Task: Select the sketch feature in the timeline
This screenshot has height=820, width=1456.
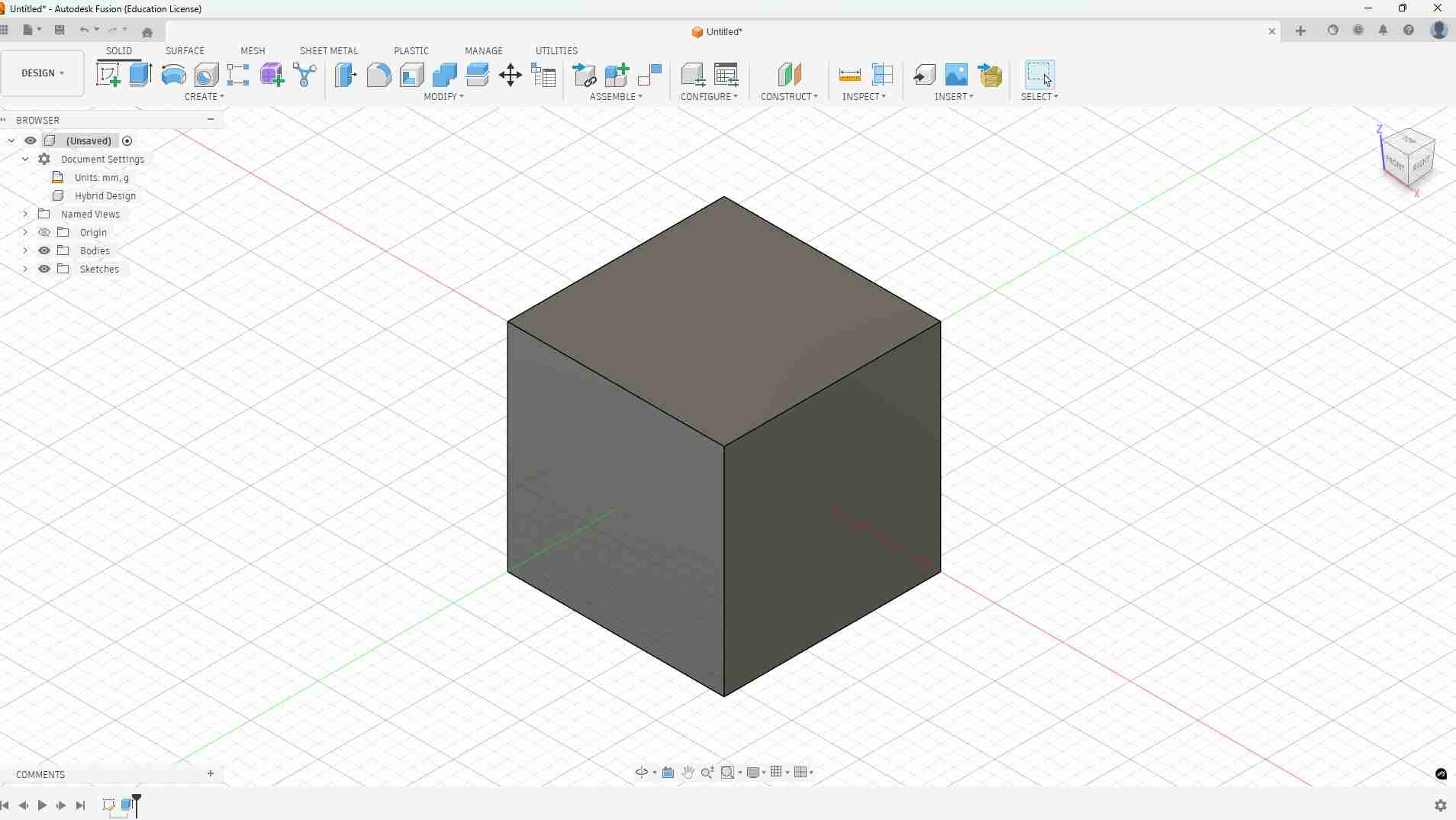Action: point(109,805)
